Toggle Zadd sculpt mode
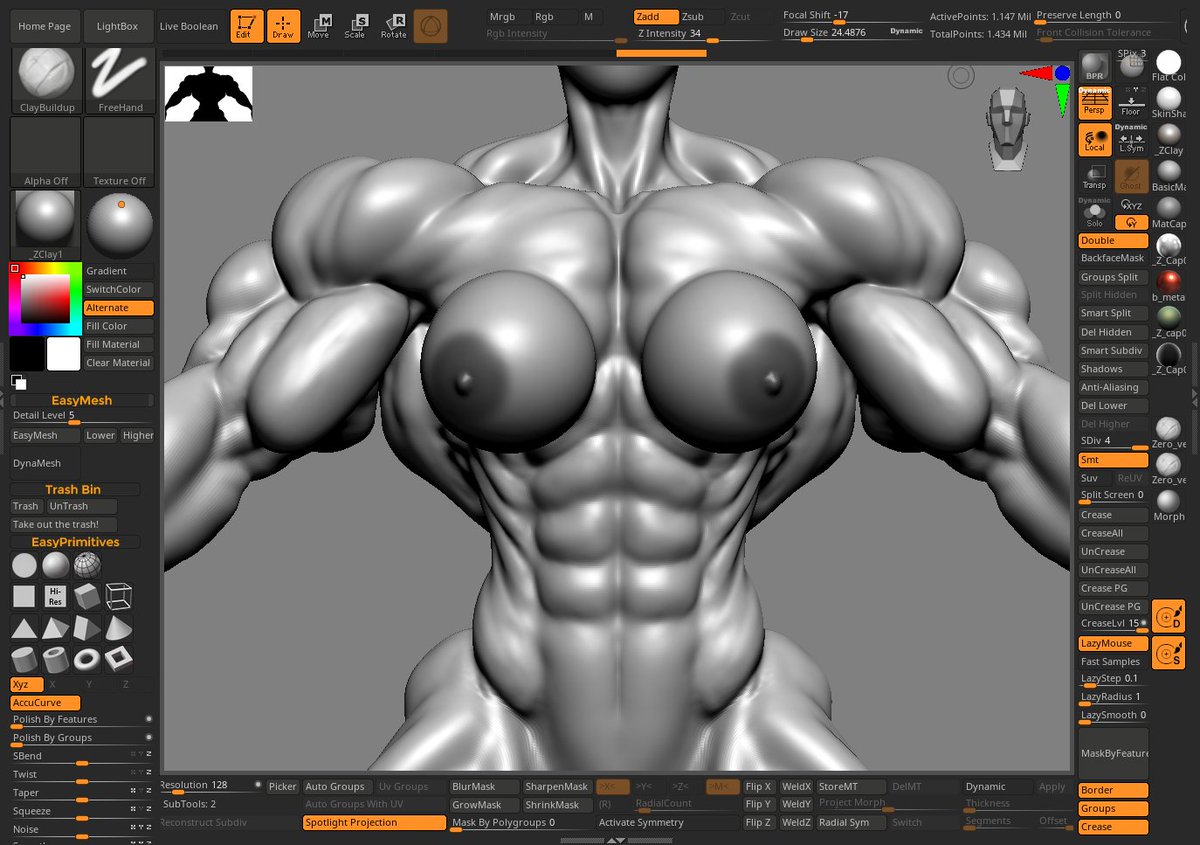 [x=655, y=17]
